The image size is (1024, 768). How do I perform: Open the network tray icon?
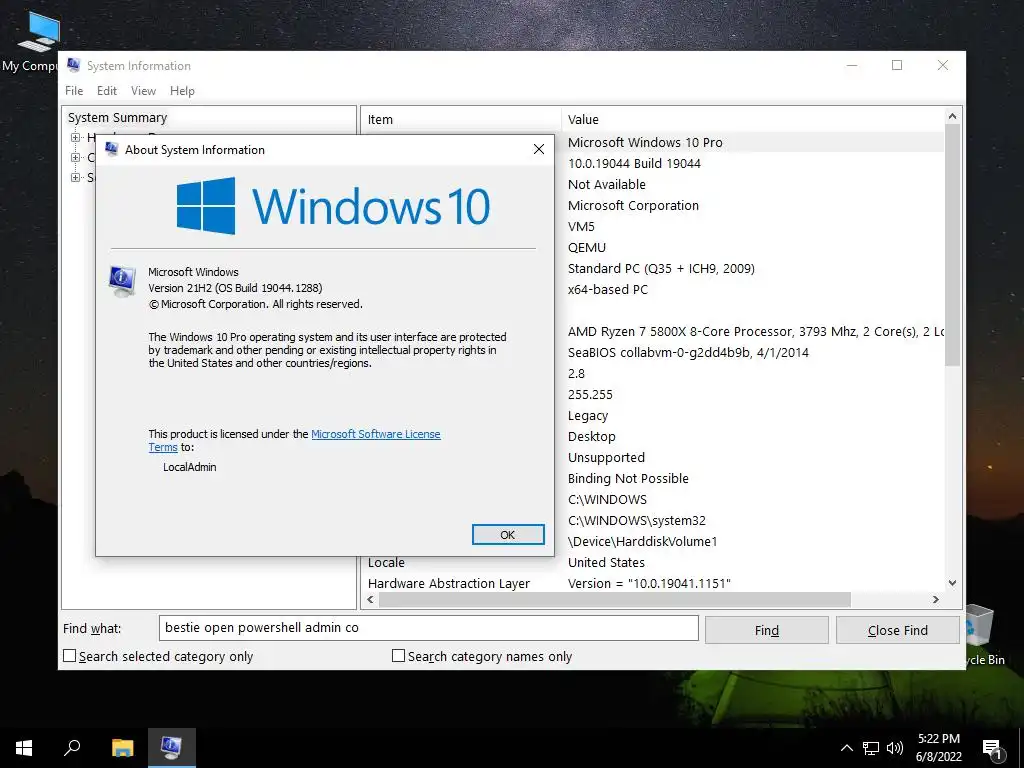click(x=871, y=748)
